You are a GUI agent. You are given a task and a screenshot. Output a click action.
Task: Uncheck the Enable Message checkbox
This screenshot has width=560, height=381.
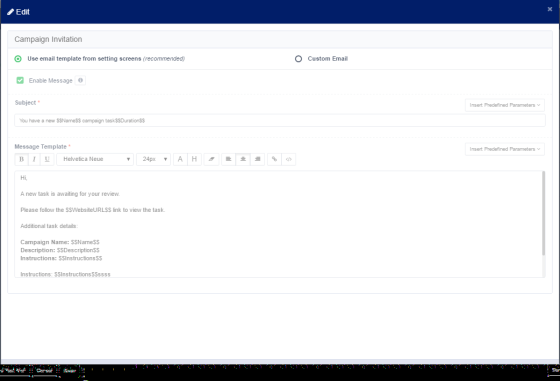pos(20,80)
